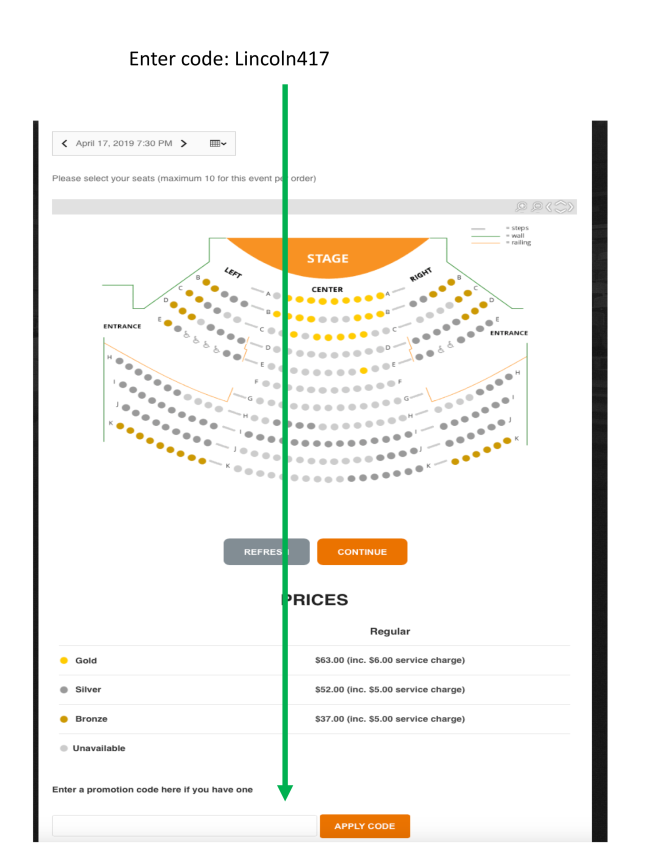Screen dimensions: 650x867
Task: Zoom out of the seating map
Action: (537, 207)
